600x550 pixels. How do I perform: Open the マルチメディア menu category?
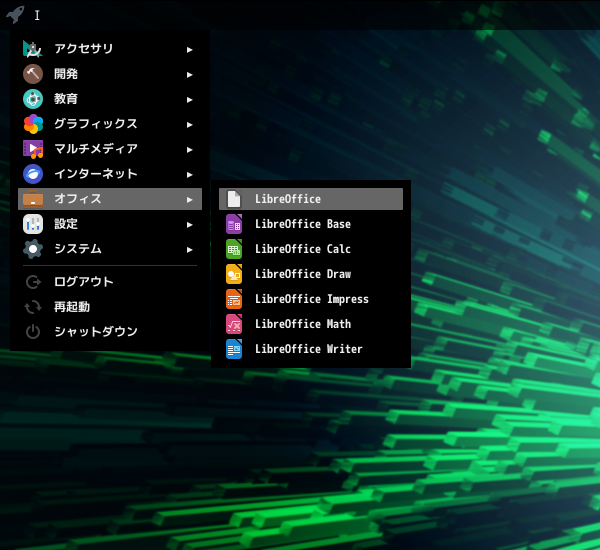pyautogui.click(x=110, y=149)
